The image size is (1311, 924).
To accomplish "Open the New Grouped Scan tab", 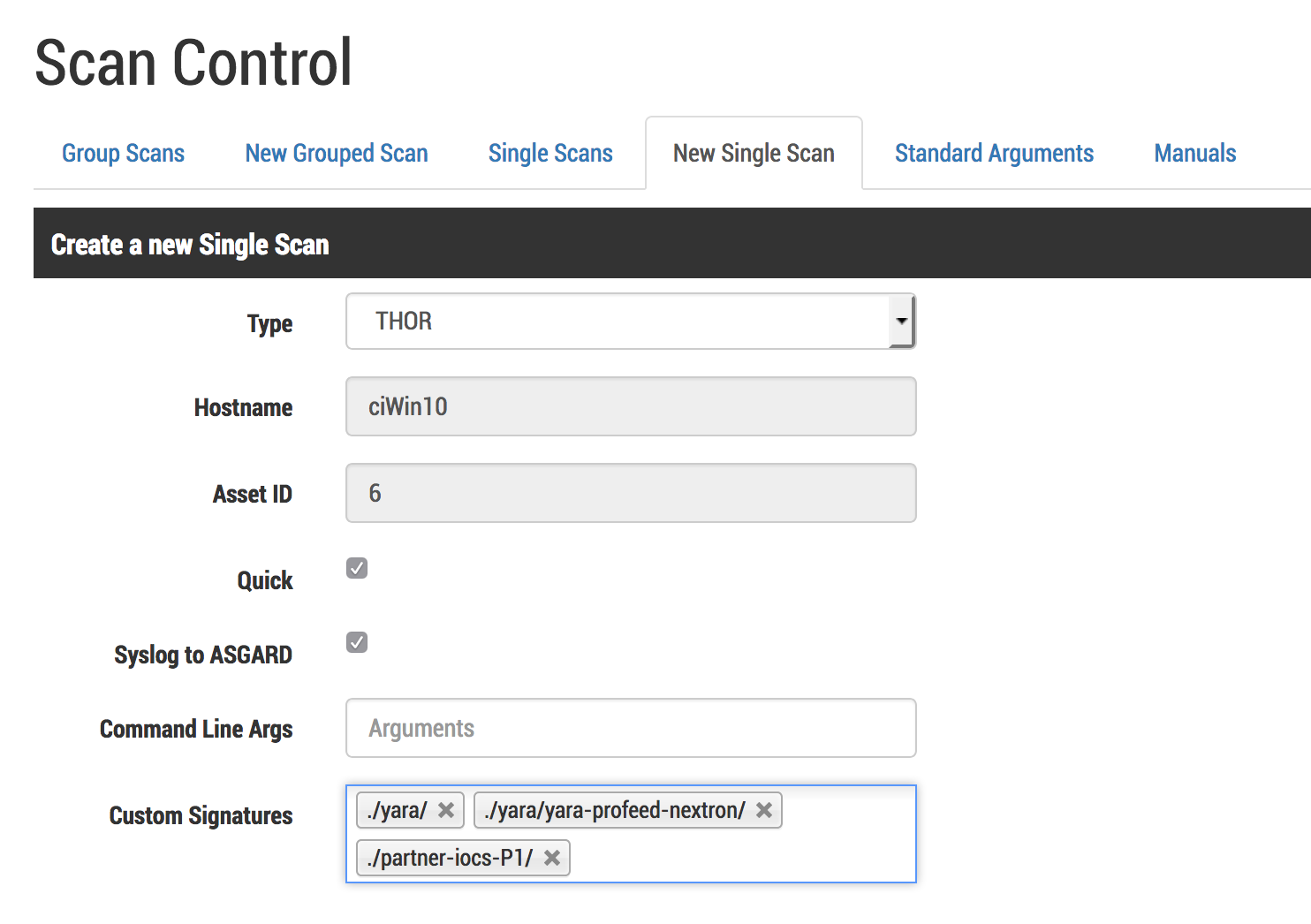I will 336,154.
